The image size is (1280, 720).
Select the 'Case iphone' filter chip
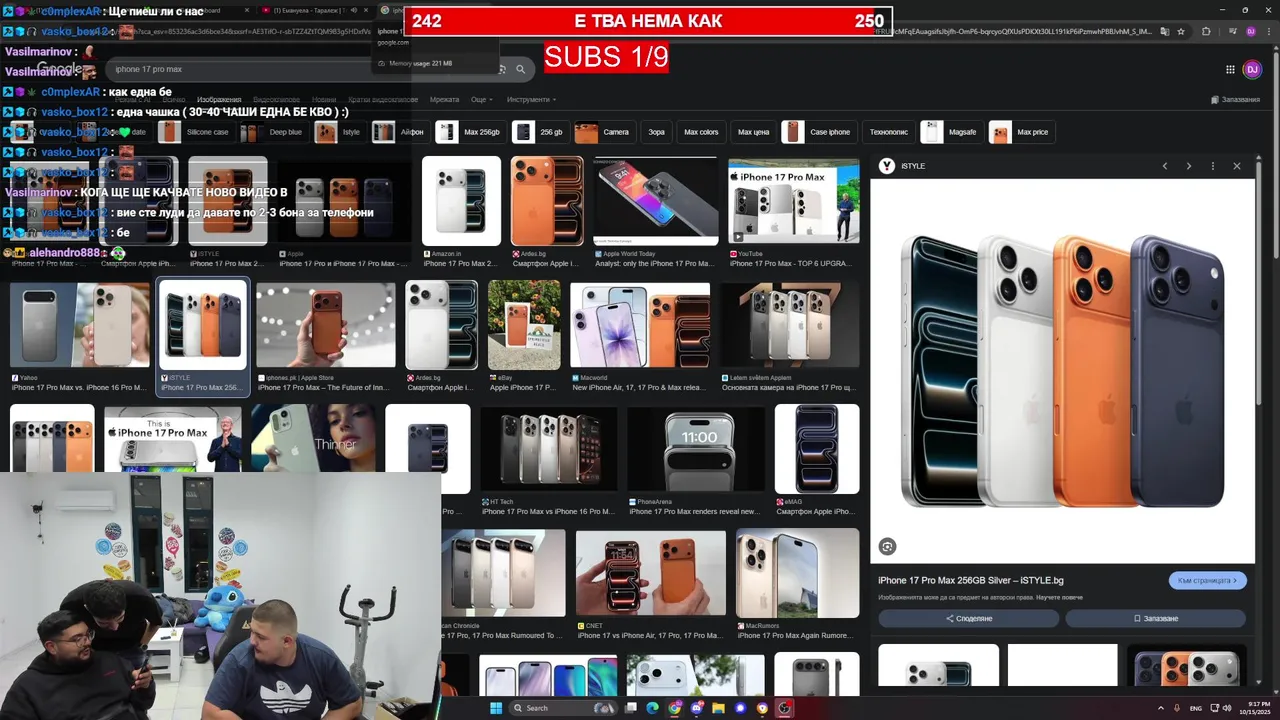(x=818, y=132)
